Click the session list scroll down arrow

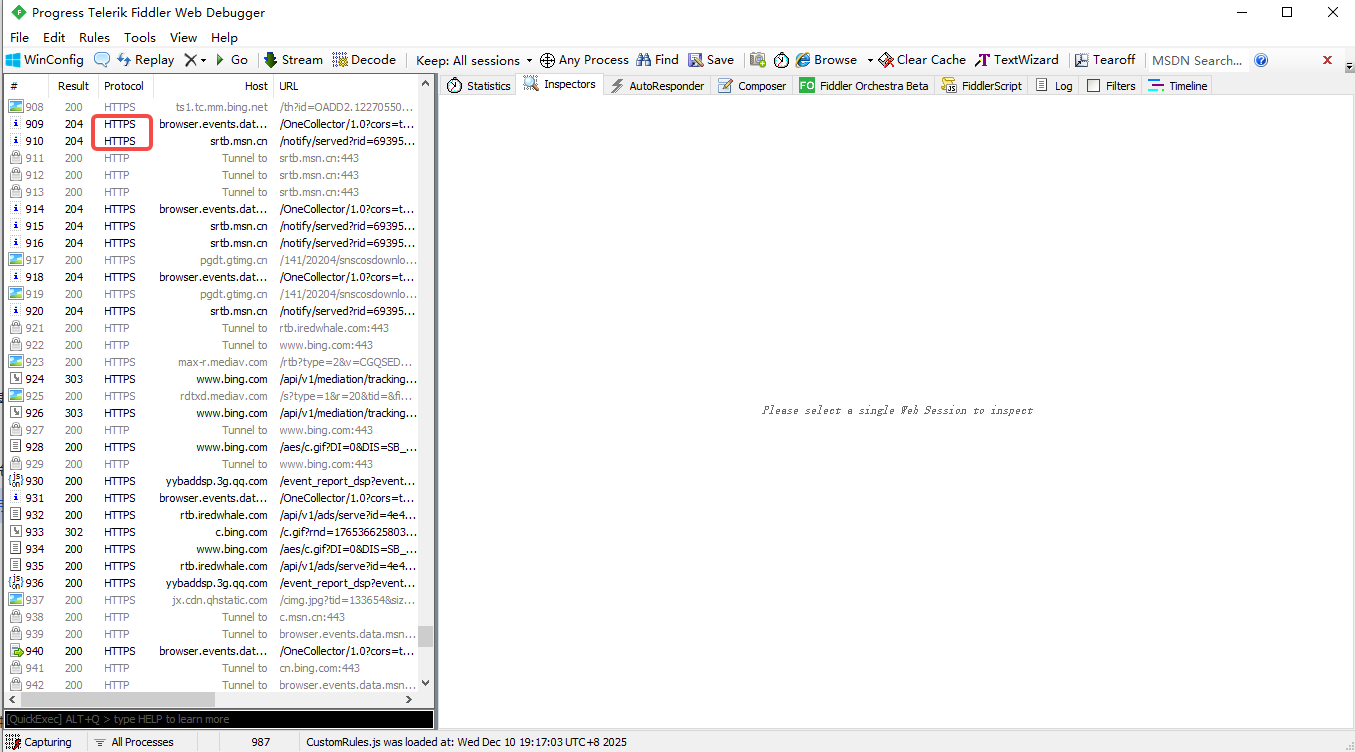[426, 683]
